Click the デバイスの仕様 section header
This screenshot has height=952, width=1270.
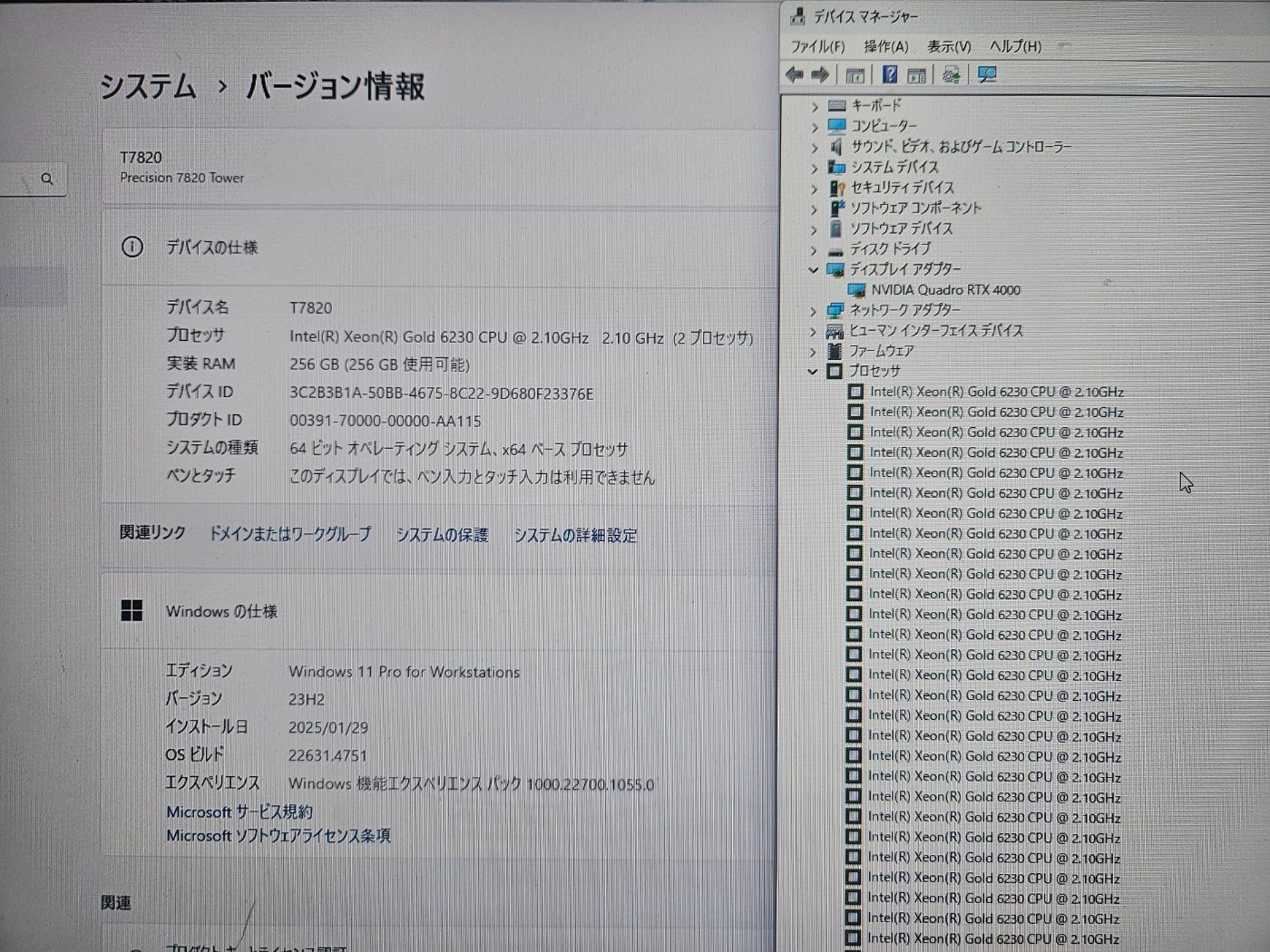click(439, 247)
